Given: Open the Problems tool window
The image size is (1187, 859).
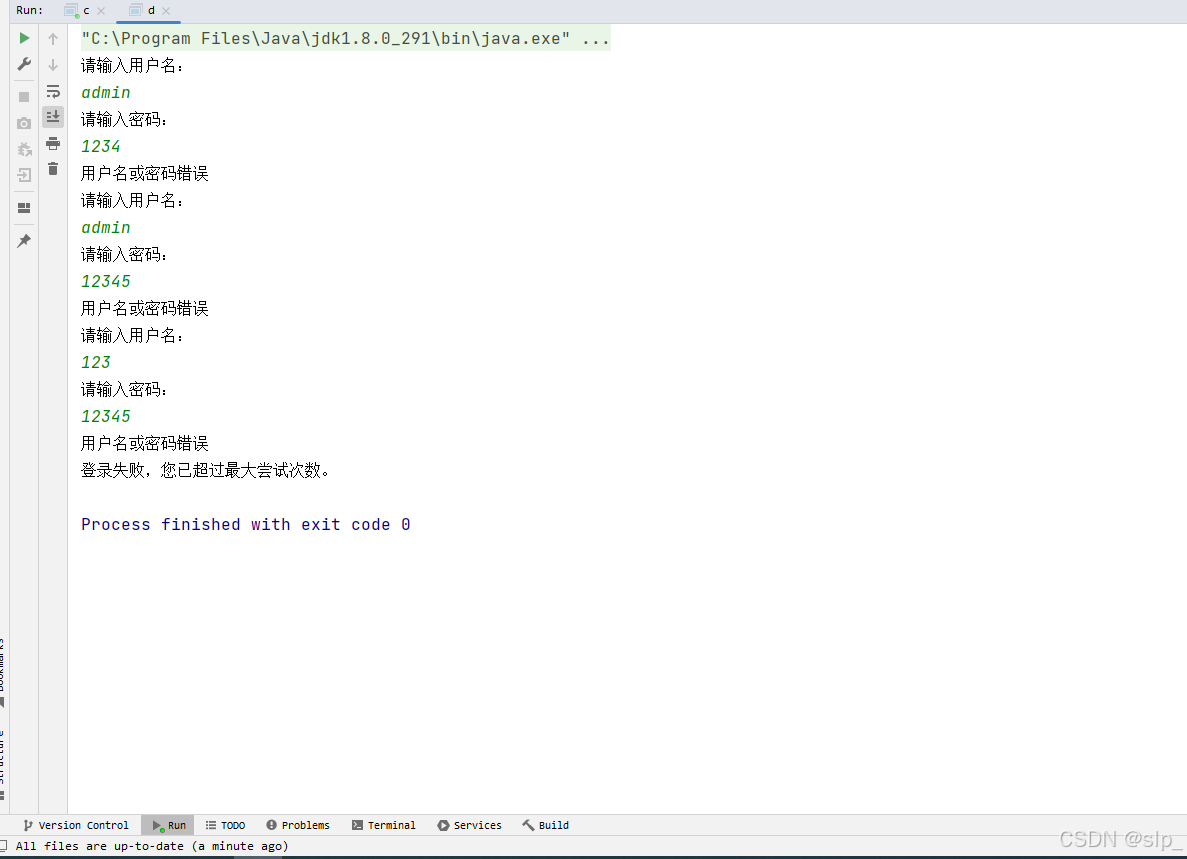Looking at the screenshot, I should (x=298, y=825).
